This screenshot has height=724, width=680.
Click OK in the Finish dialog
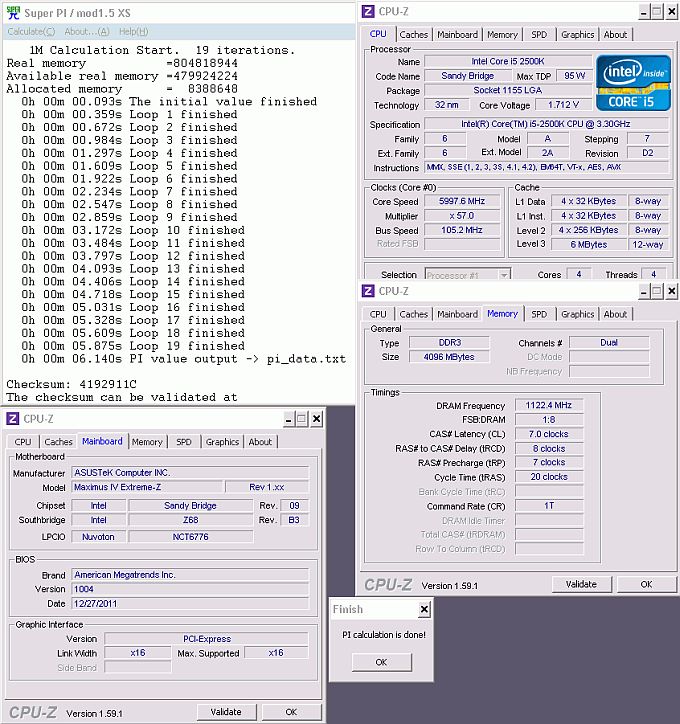381,662
